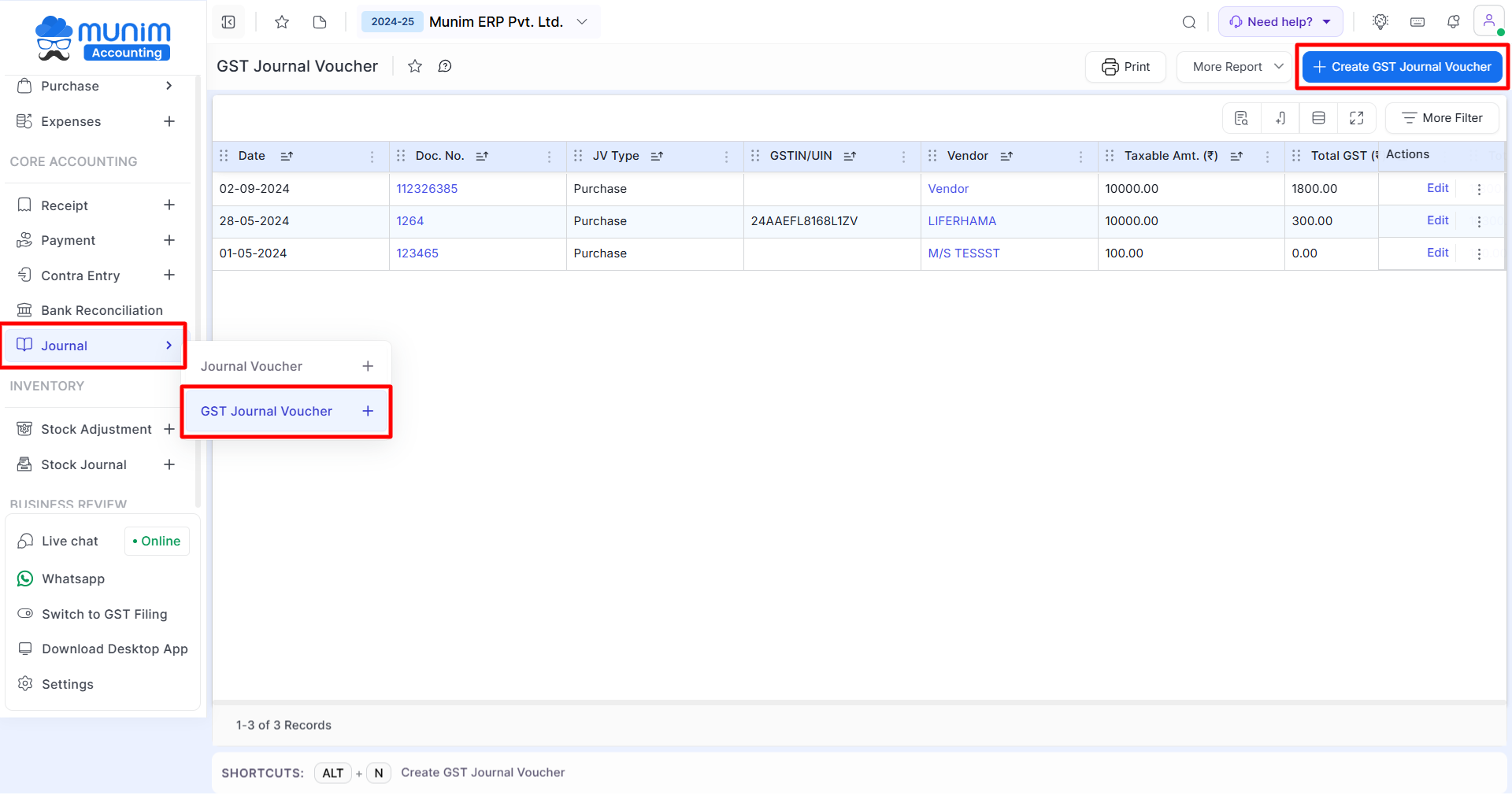Viewport: 1512px width, 795px height.
Task: Open document number 1264
Action: [x=409, y=221]
